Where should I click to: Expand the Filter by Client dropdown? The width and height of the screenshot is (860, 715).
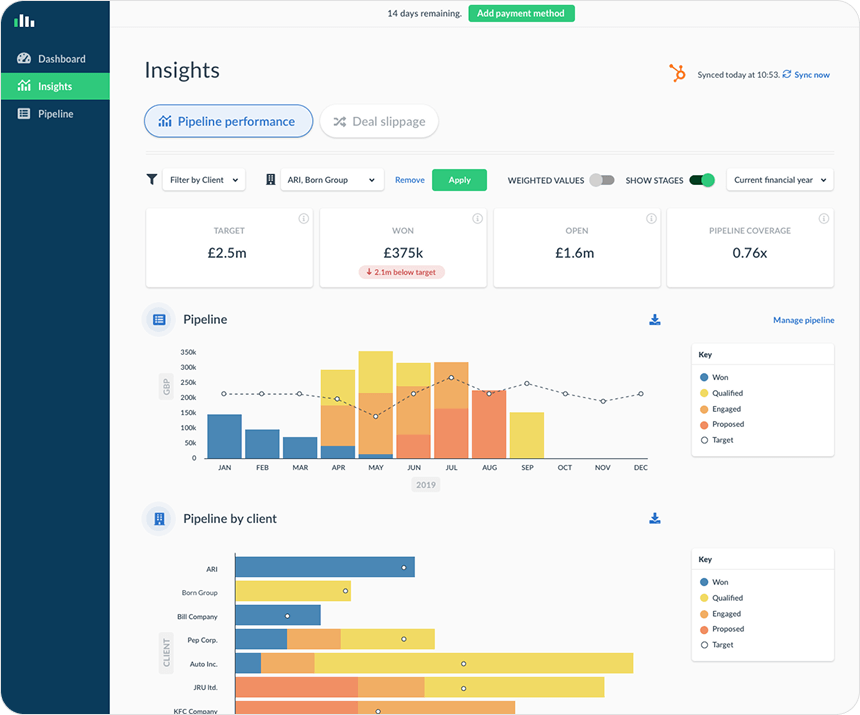[204, 180]
